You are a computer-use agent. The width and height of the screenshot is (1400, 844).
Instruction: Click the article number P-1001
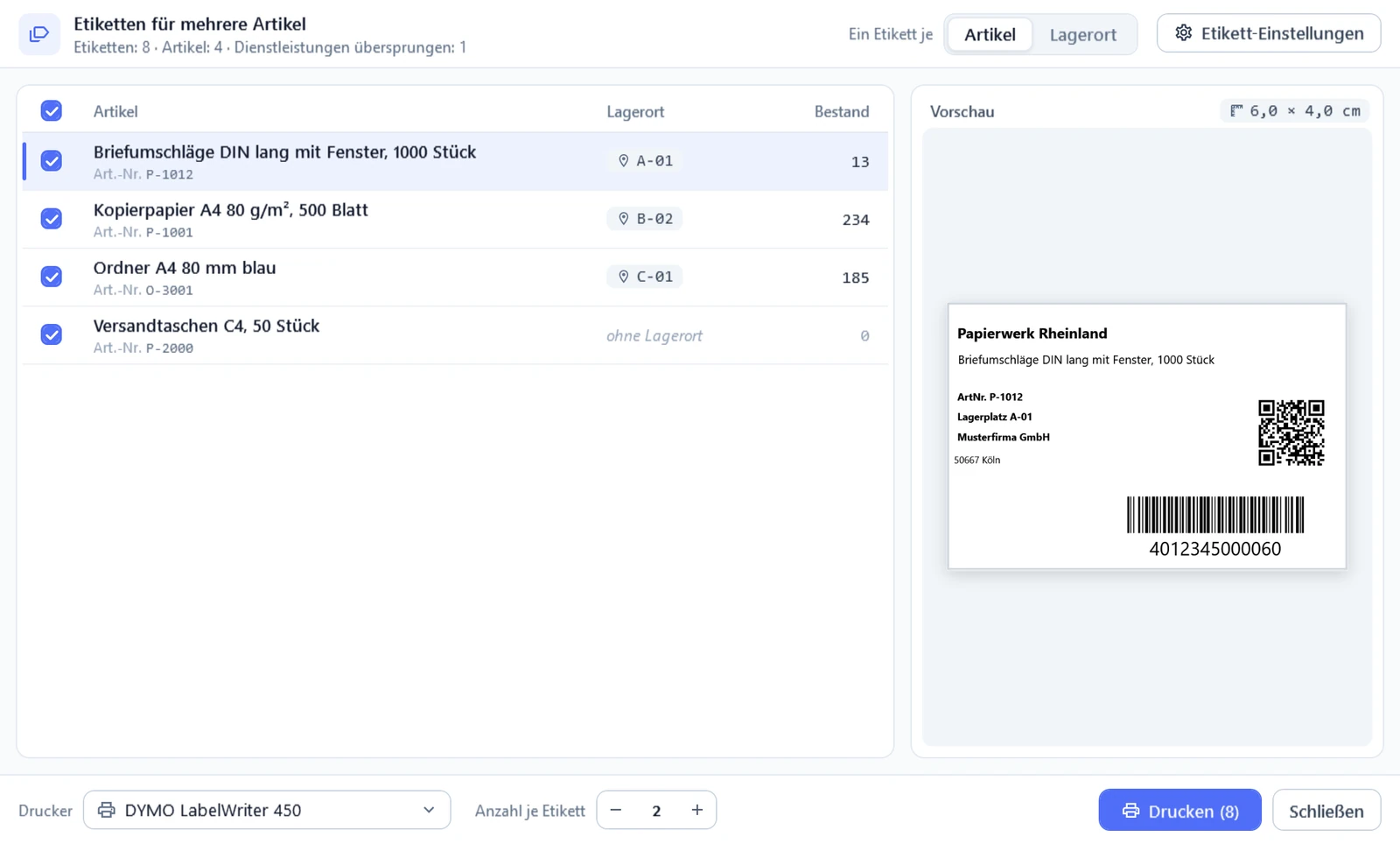tap(169, 232)
